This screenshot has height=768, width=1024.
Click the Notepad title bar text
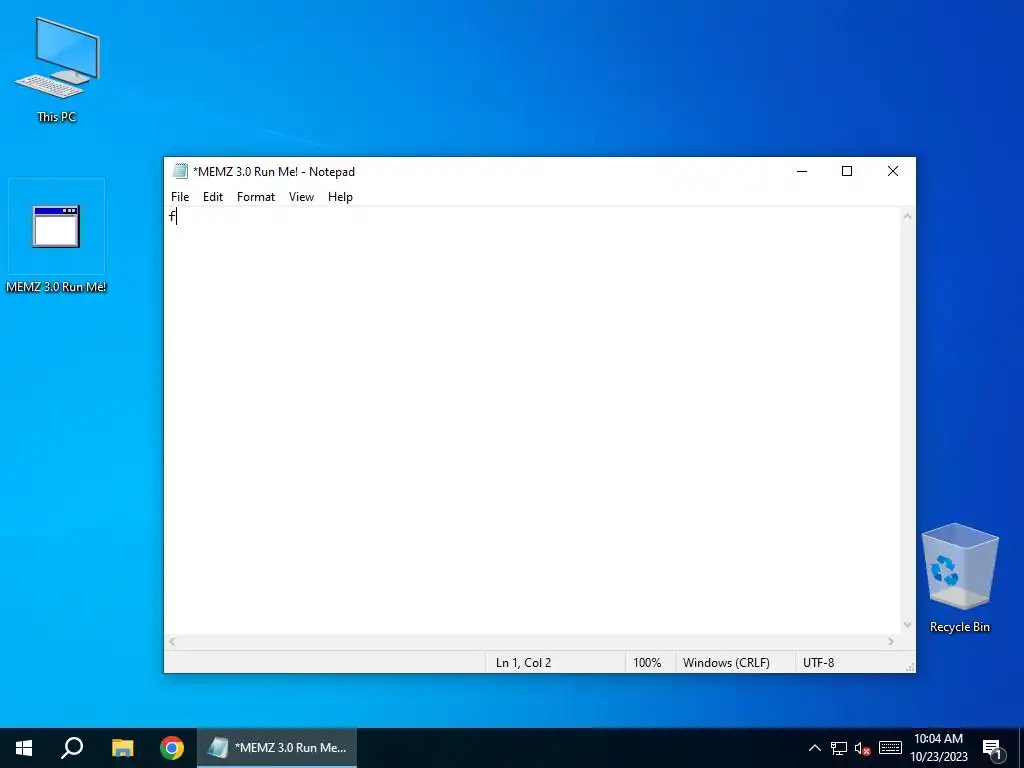274,172
